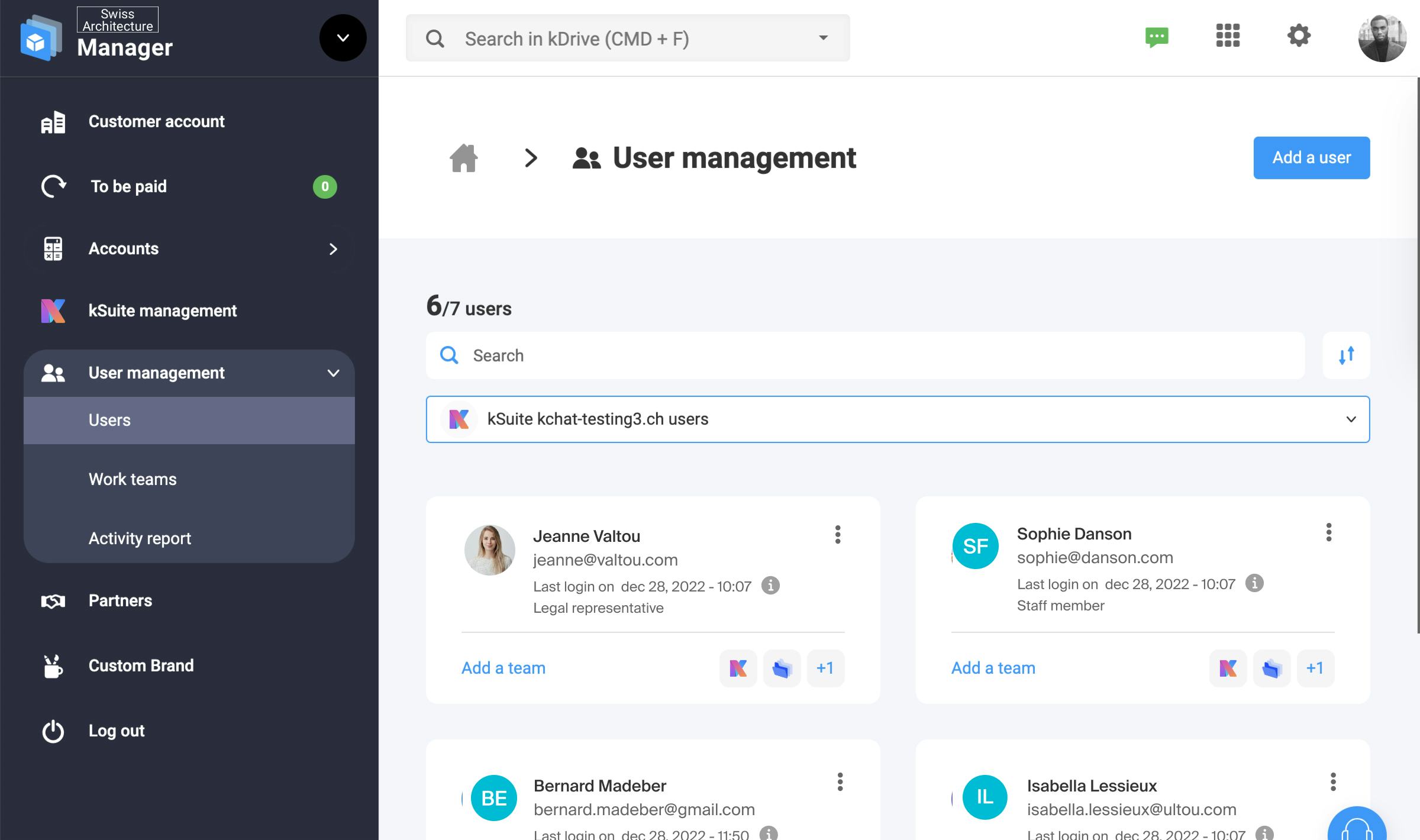1420x840 pixels.
Task: Click the kDrive icon on Jeanne Valtou's card
Action: coord(782,668)
